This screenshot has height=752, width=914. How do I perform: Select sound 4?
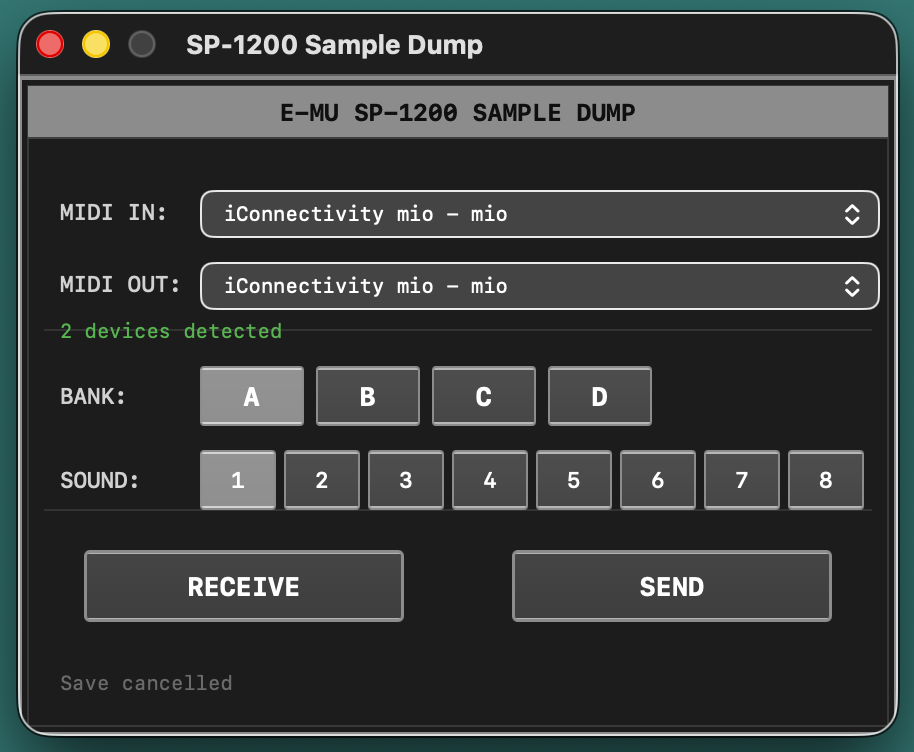point(490,480)
